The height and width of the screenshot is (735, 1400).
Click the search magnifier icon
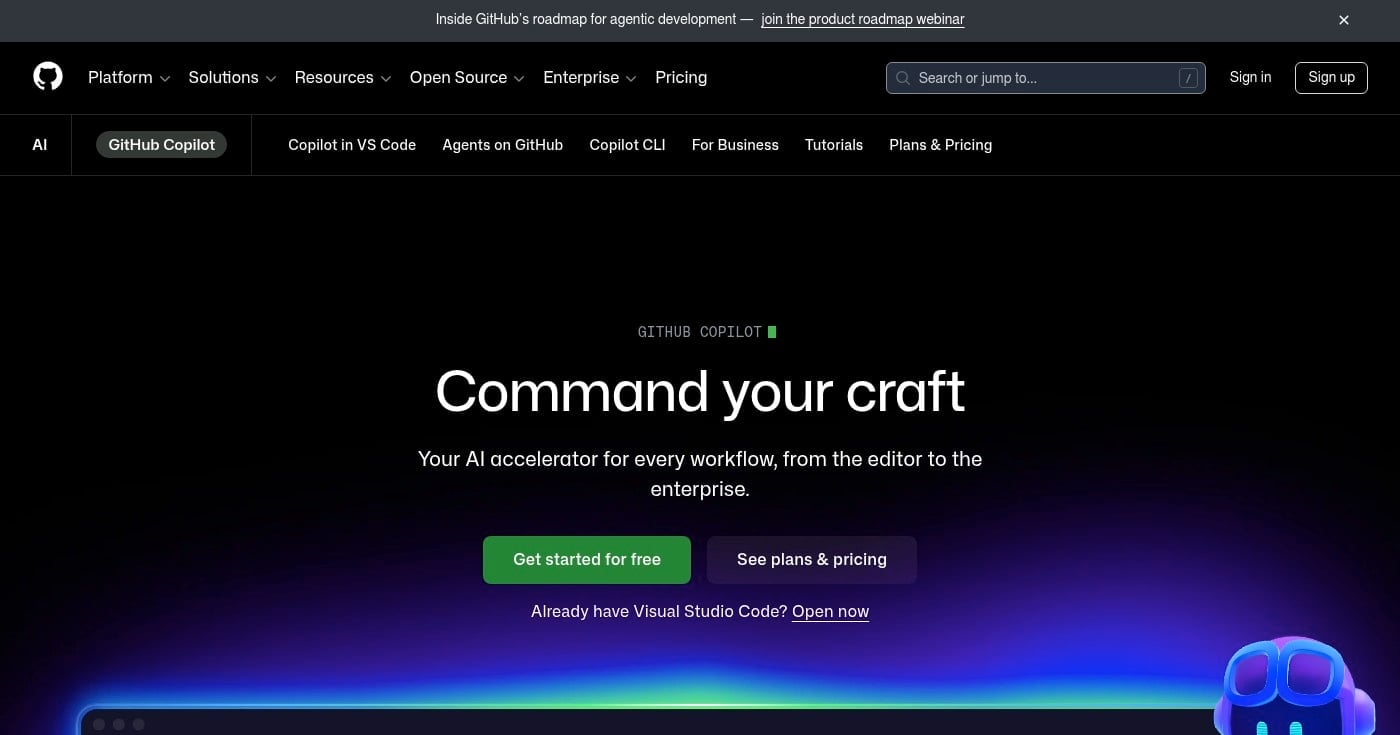[903, 78]
